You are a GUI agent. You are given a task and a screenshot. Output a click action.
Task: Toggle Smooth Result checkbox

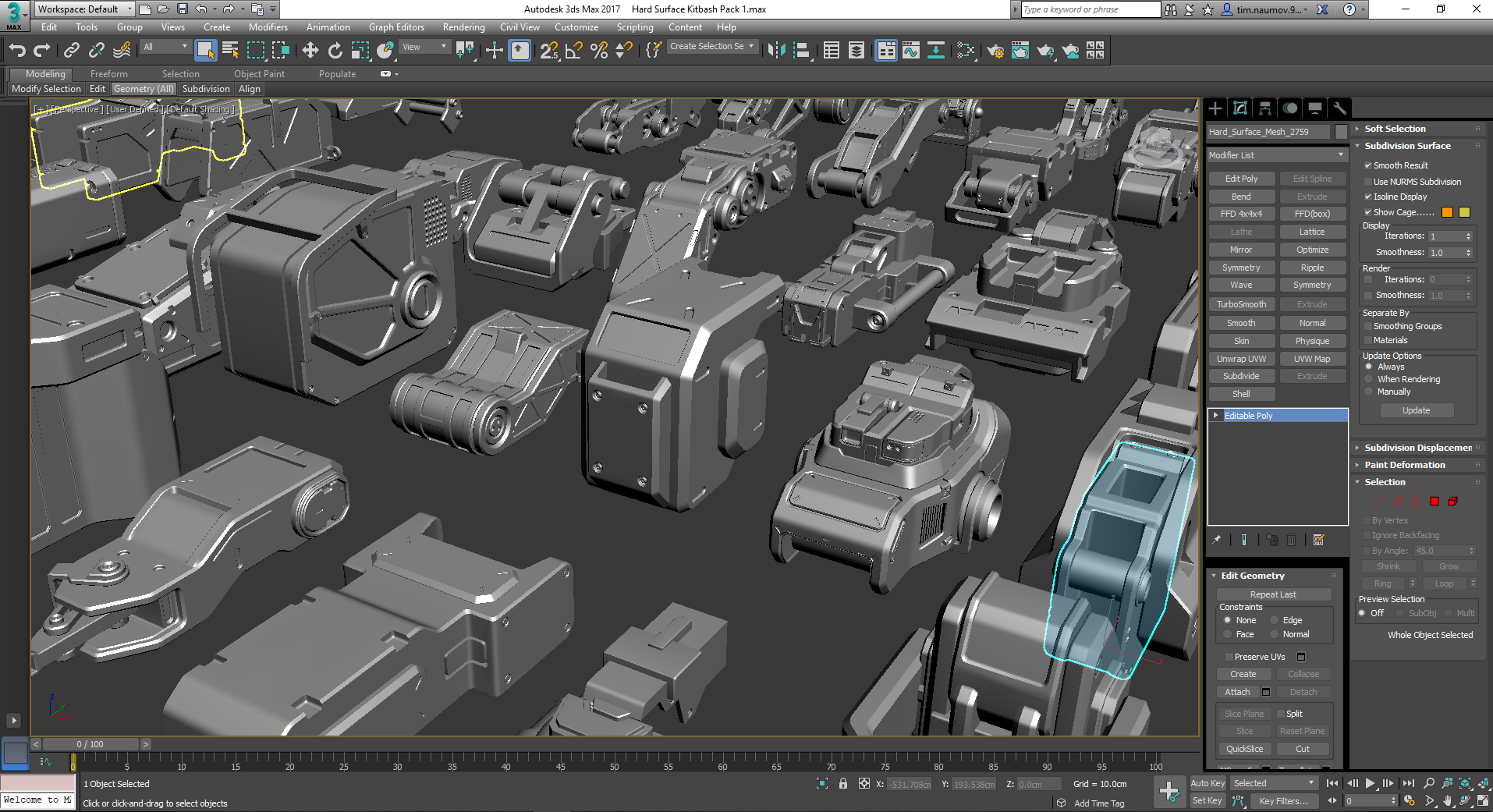1368,165
